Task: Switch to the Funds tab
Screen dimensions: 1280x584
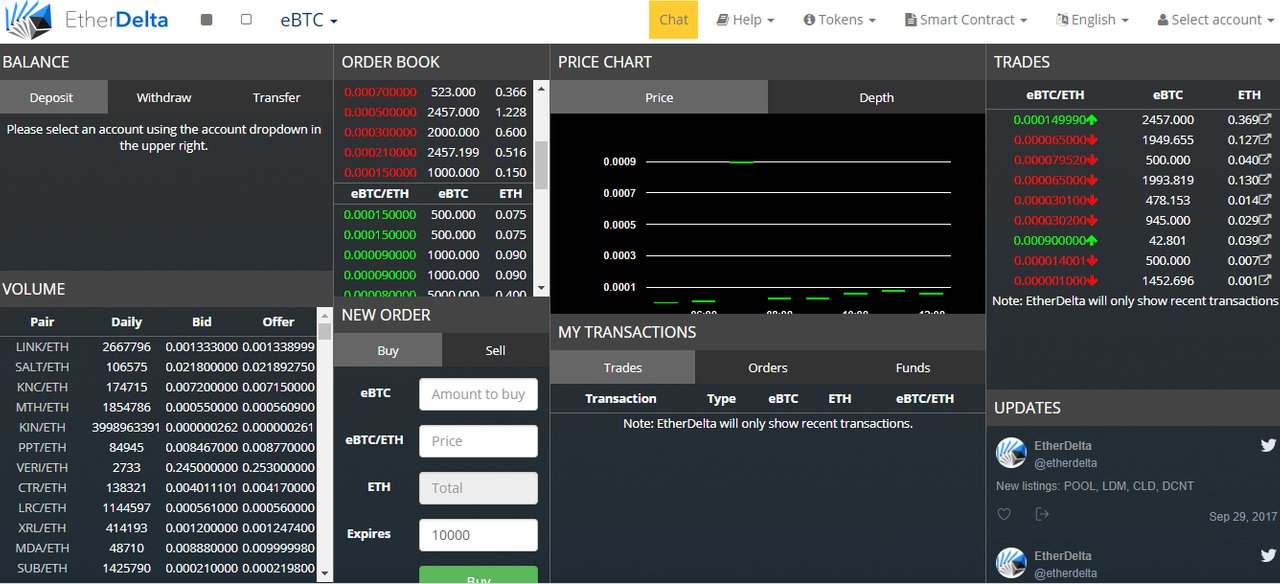Action: click(x=913, y=367)
